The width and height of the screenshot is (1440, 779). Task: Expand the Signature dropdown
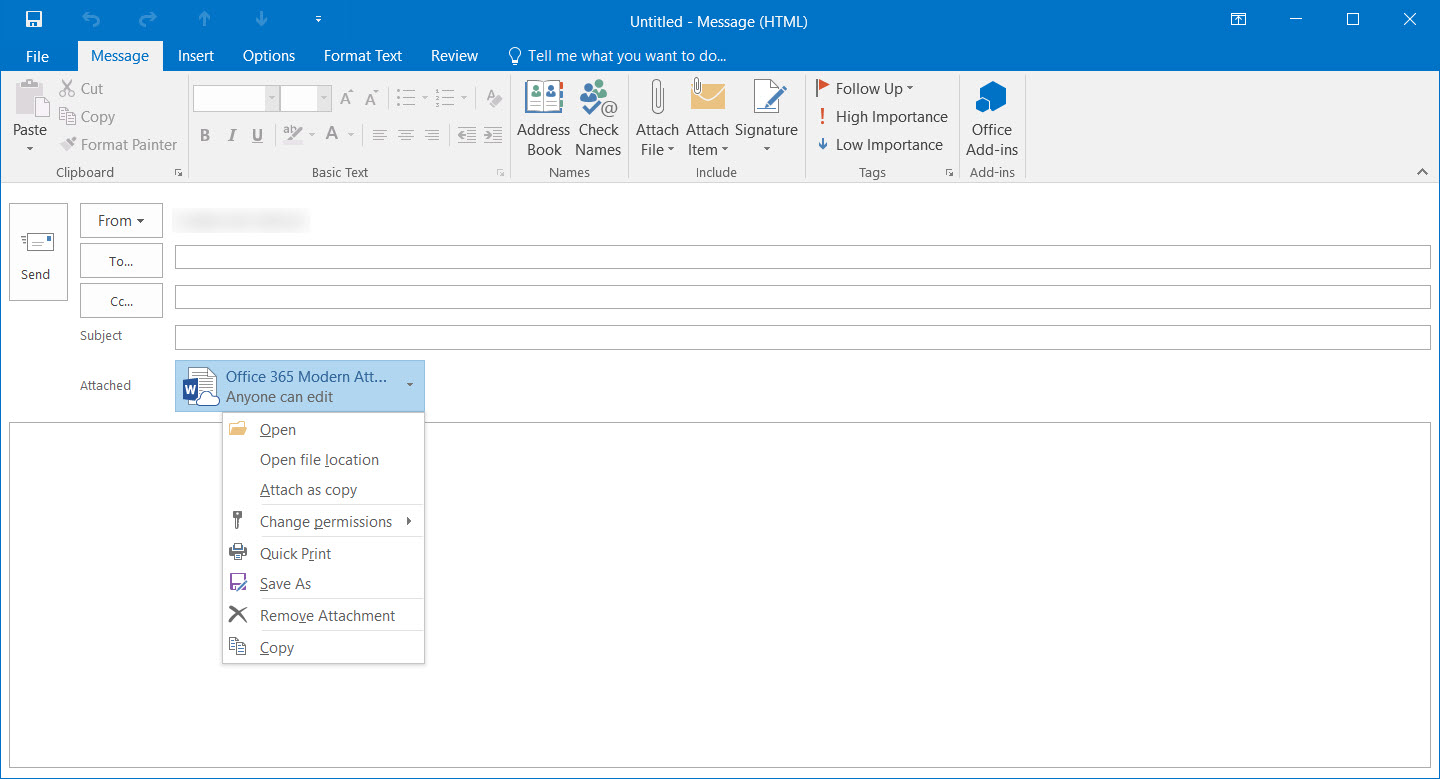tap(766, 150)
